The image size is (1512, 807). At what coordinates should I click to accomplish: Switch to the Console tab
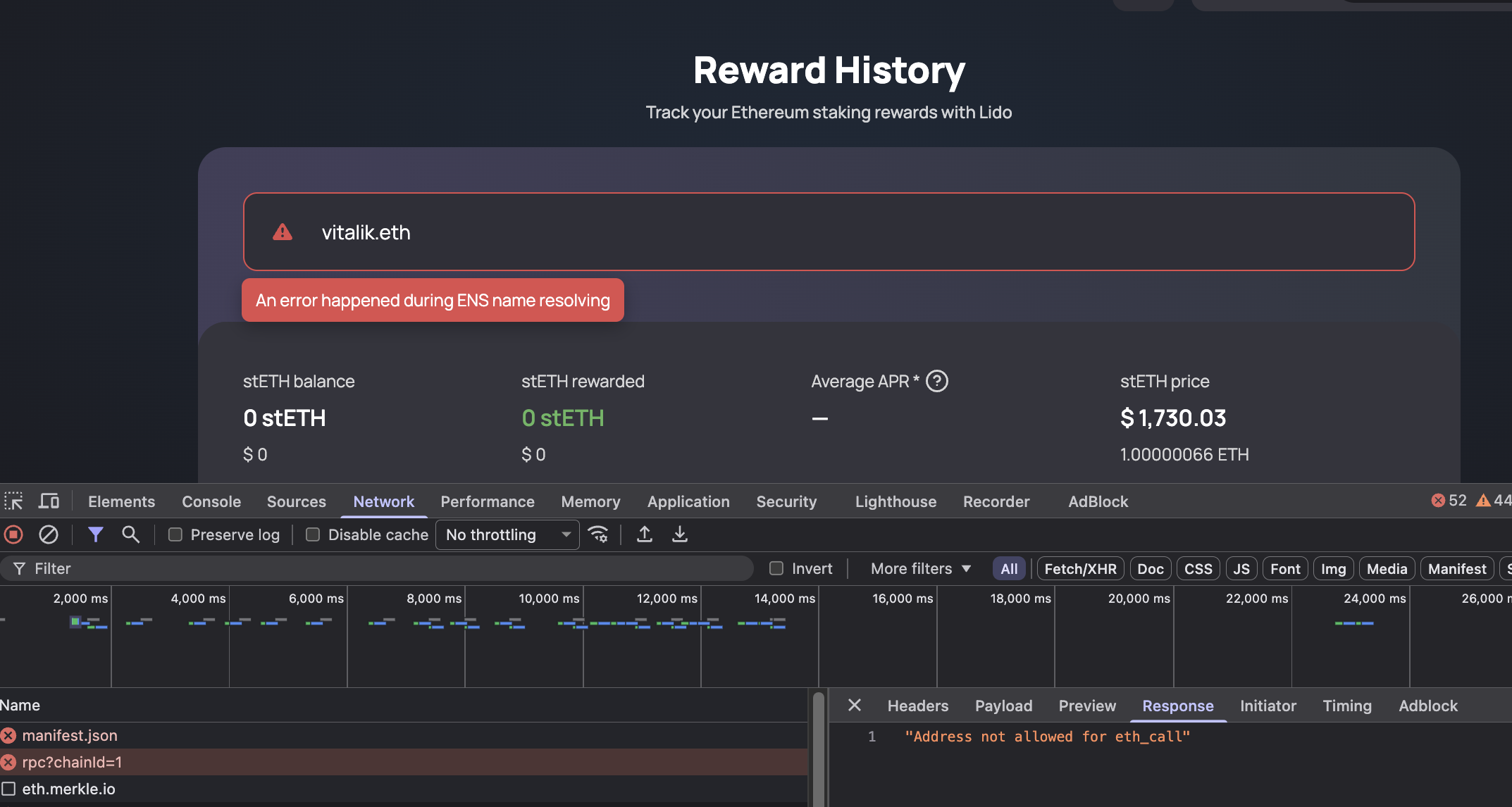[x=211, y=501]
